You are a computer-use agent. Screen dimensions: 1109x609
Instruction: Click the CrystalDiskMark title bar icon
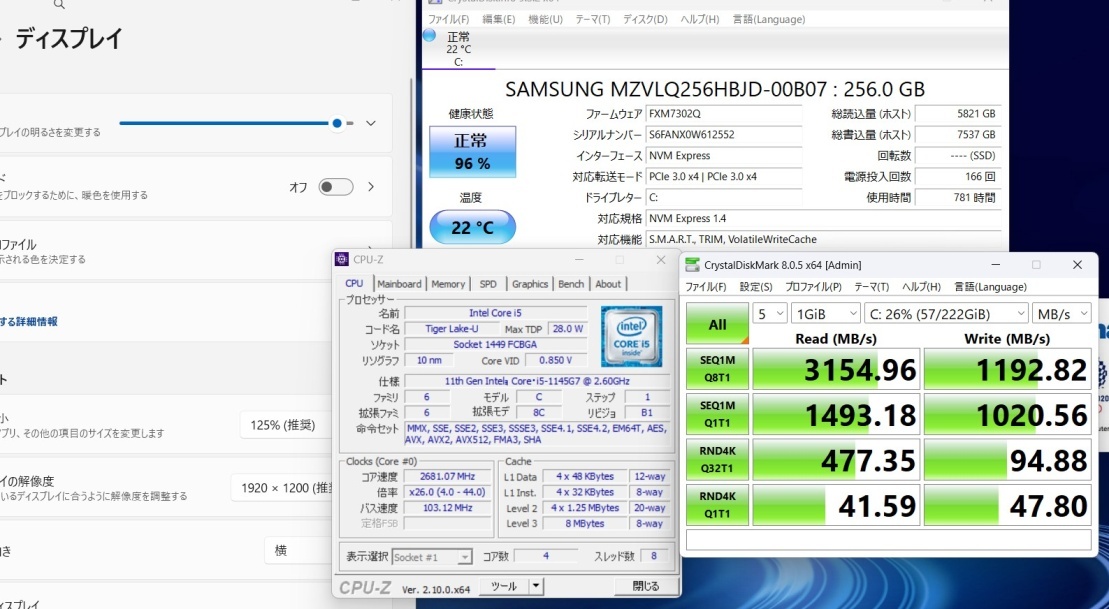coord(693,265)
